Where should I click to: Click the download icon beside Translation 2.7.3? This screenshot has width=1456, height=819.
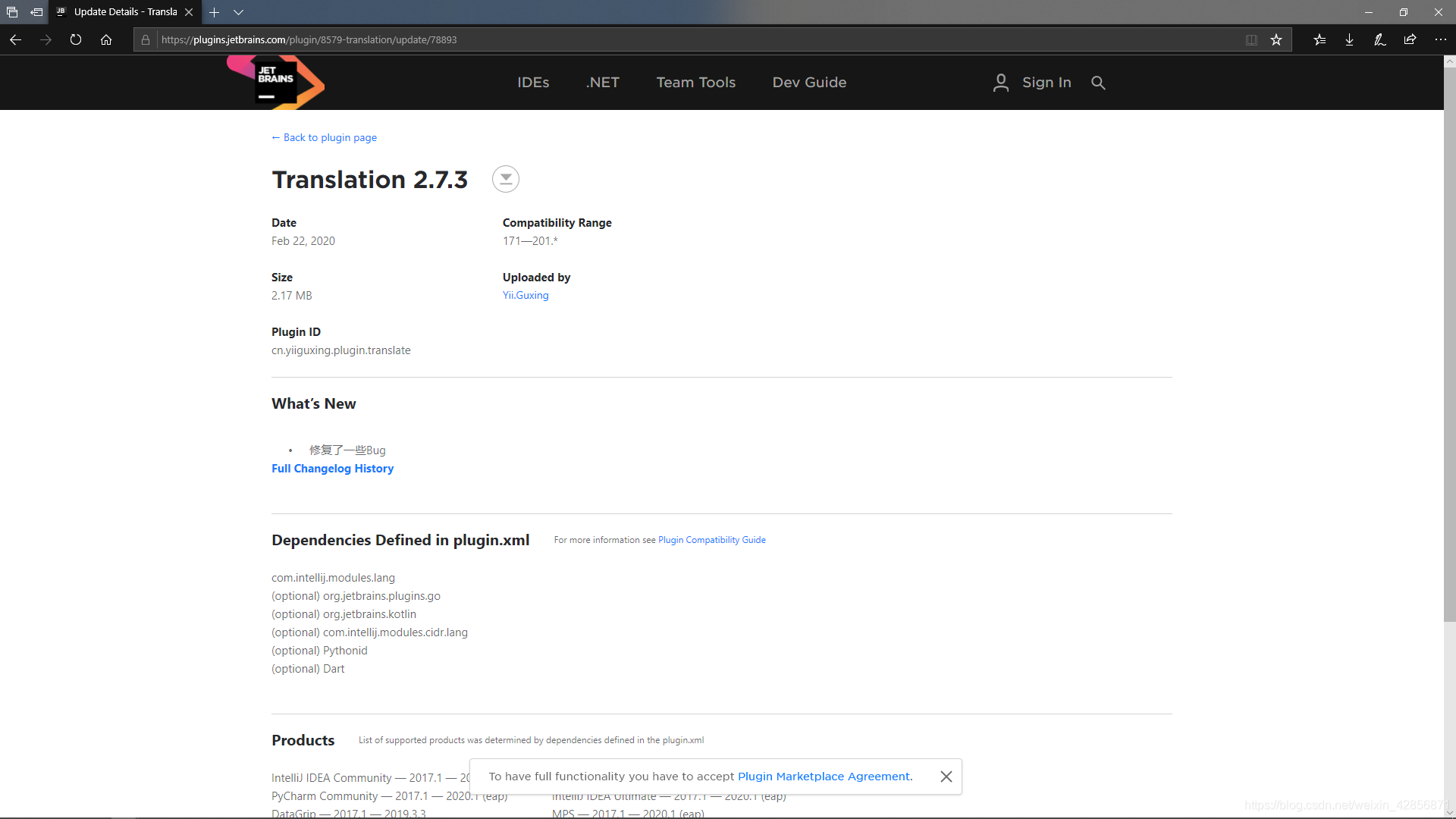pos(505,179)
